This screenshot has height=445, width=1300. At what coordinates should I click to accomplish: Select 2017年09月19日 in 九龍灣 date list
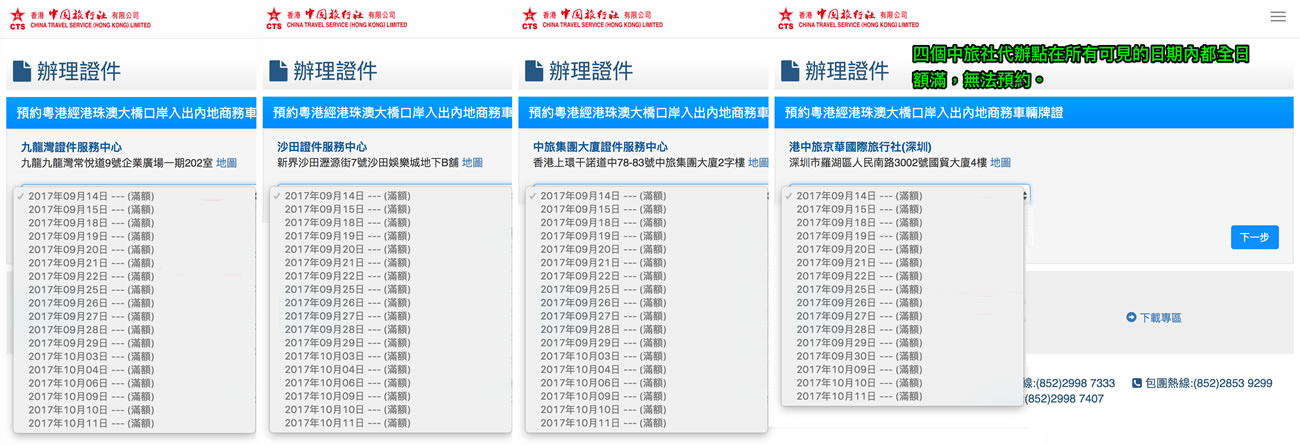(135, 236)
